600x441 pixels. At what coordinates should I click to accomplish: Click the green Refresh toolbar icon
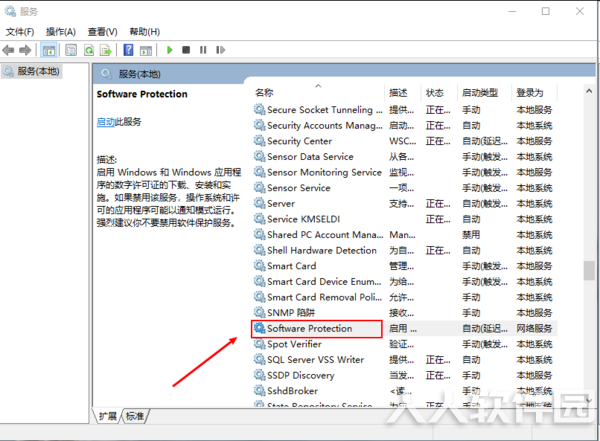89,50
